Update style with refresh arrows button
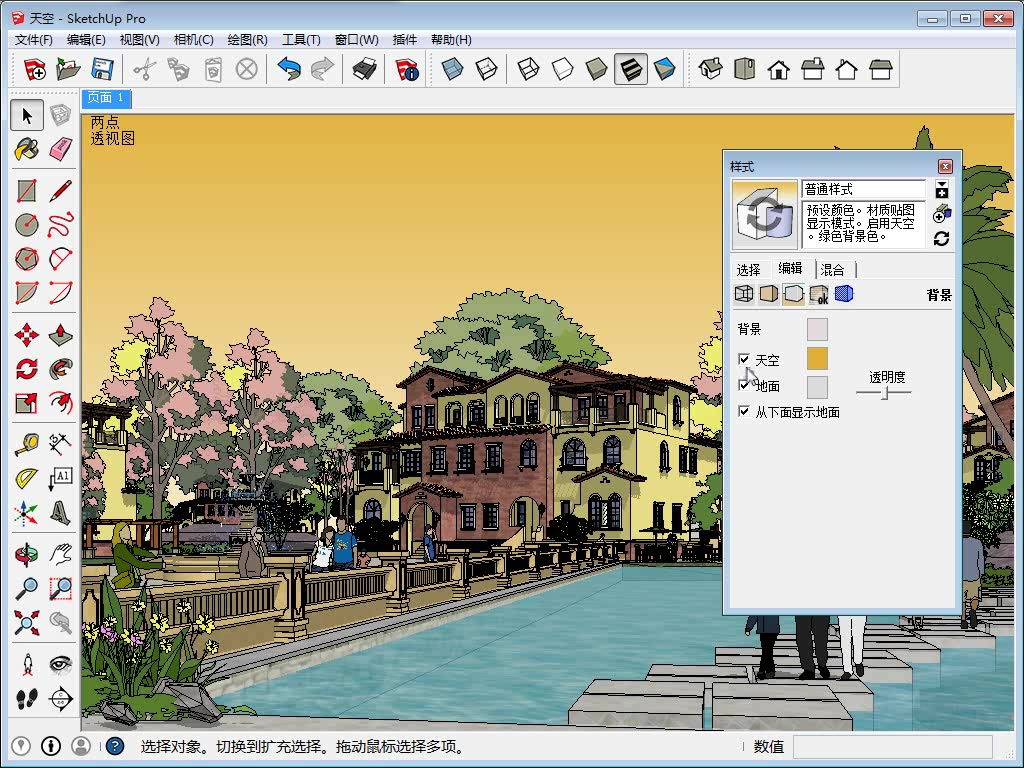1024x768 pixels. (942, 238)
